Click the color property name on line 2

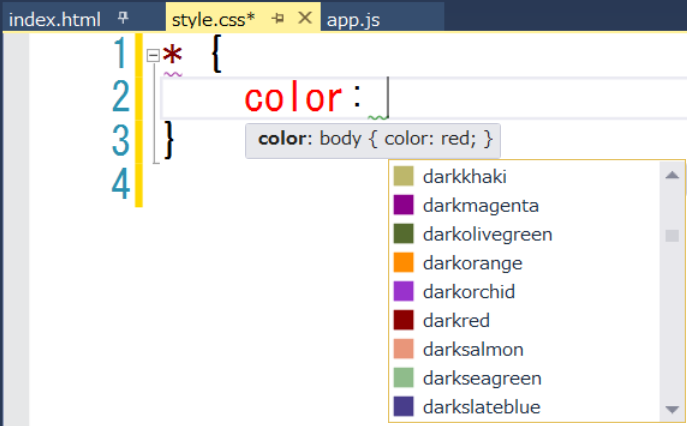[293, 98]
